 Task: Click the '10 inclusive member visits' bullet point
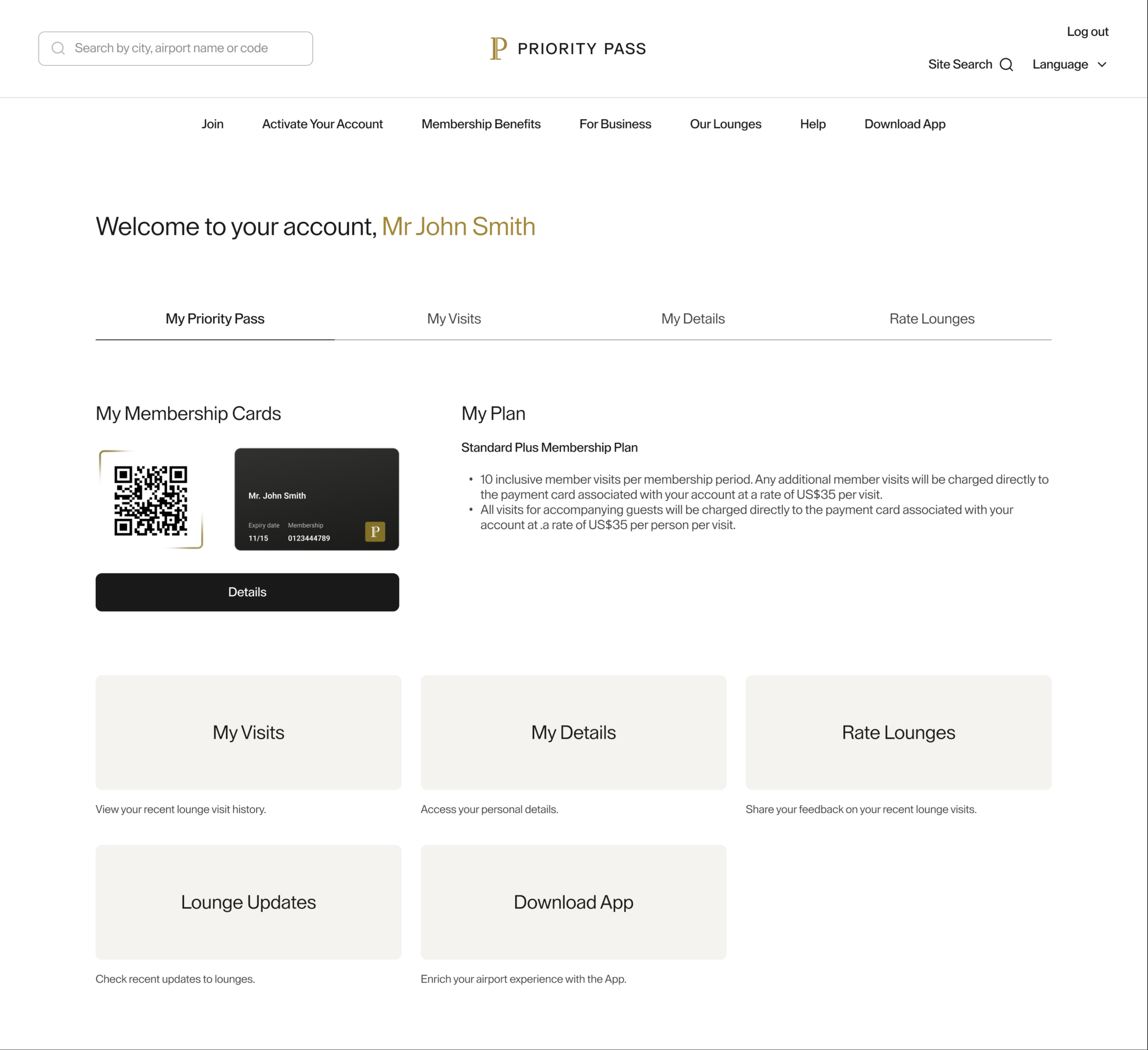click(764, 487)
